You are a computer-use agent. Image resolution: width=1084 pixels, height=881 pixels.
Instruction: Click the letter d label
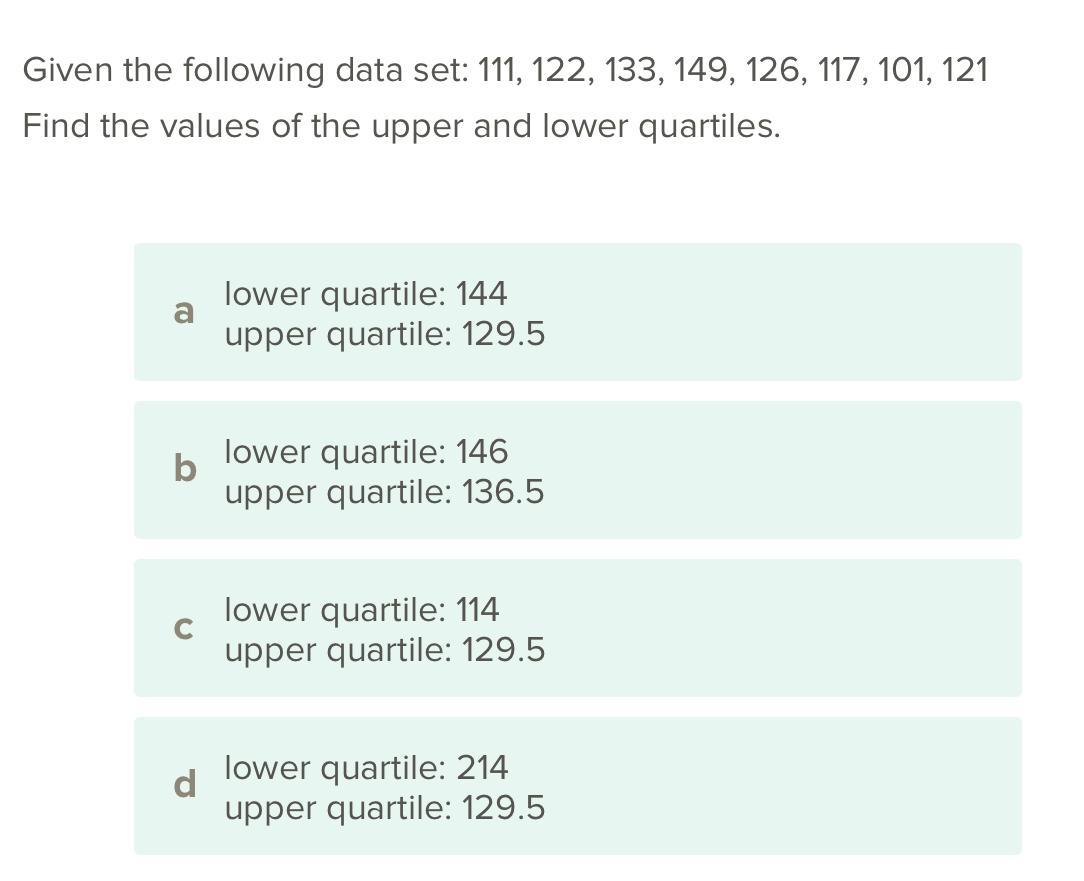(x=185, y=784)
